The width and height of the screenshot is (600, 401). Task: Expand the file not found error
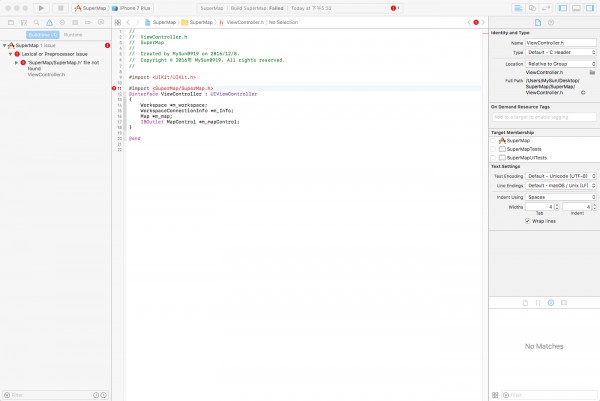pyautogui.click(x=16, y=63)
